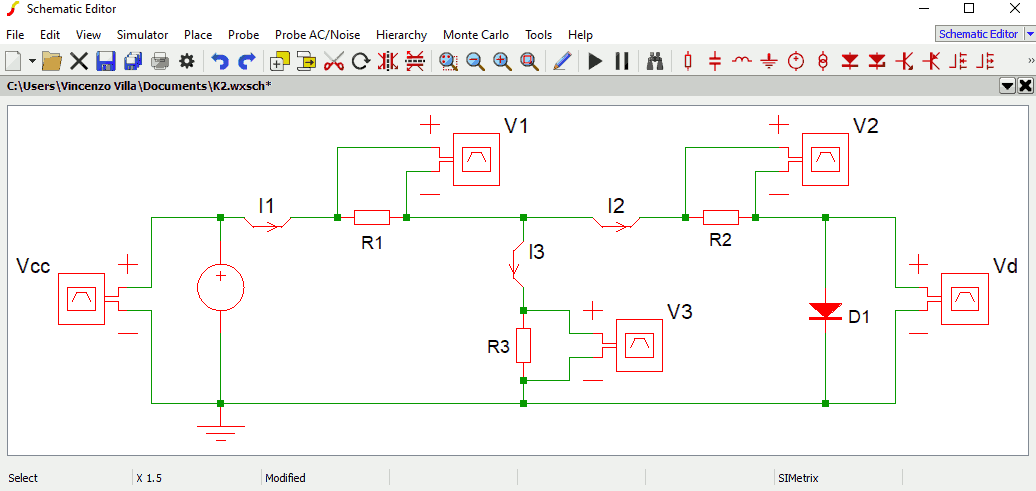This screenshot has height=491, width=1036.
Task: Place a diode from the toolbar
Action: 850,61
